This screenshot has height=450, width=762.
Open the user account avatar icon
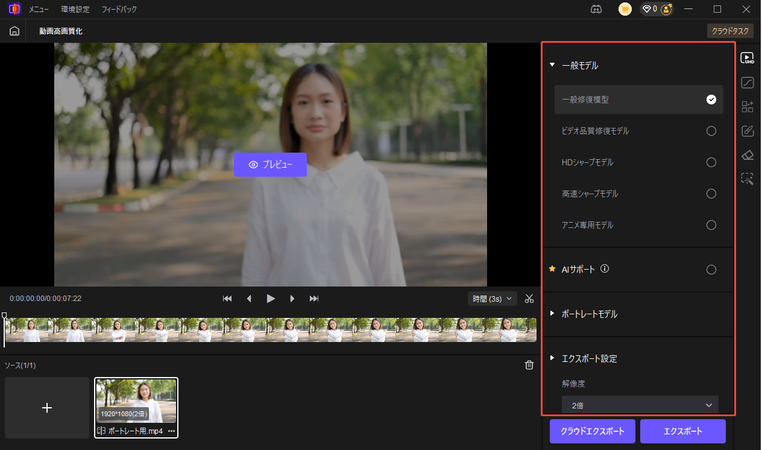(x=667, y=9)
